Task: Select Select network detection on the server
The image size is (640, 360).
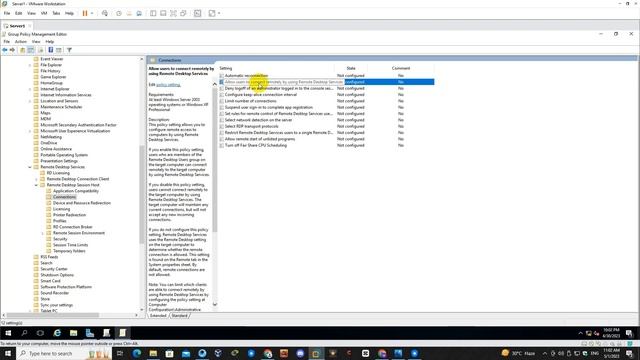Action: point(258,120)
